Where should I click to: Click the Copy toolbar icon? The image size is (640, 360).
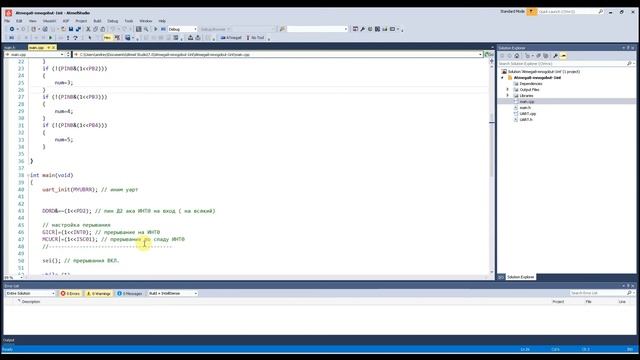[x=95, y=29]
